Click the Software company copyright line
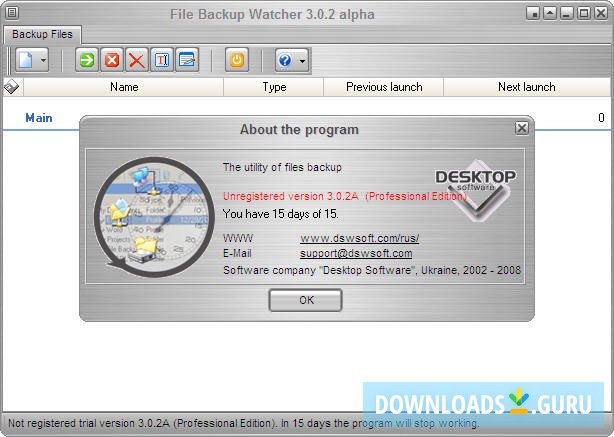 point(372,270)
